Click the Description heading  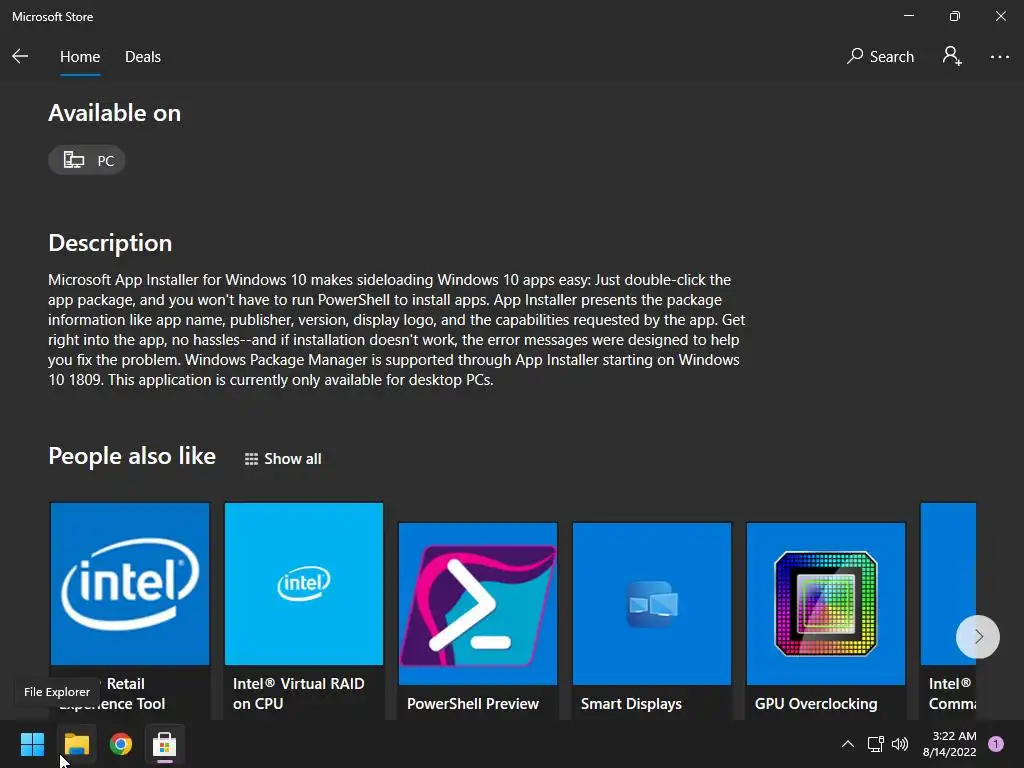(110, 243)
